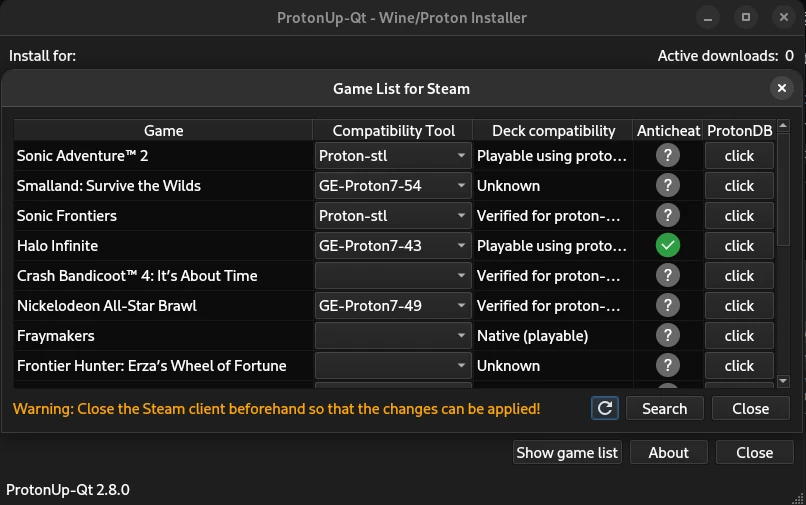Close the ProtonUp-Qt window via title bar
Viewport: 806px width, 505px height.
pos(783,18)
